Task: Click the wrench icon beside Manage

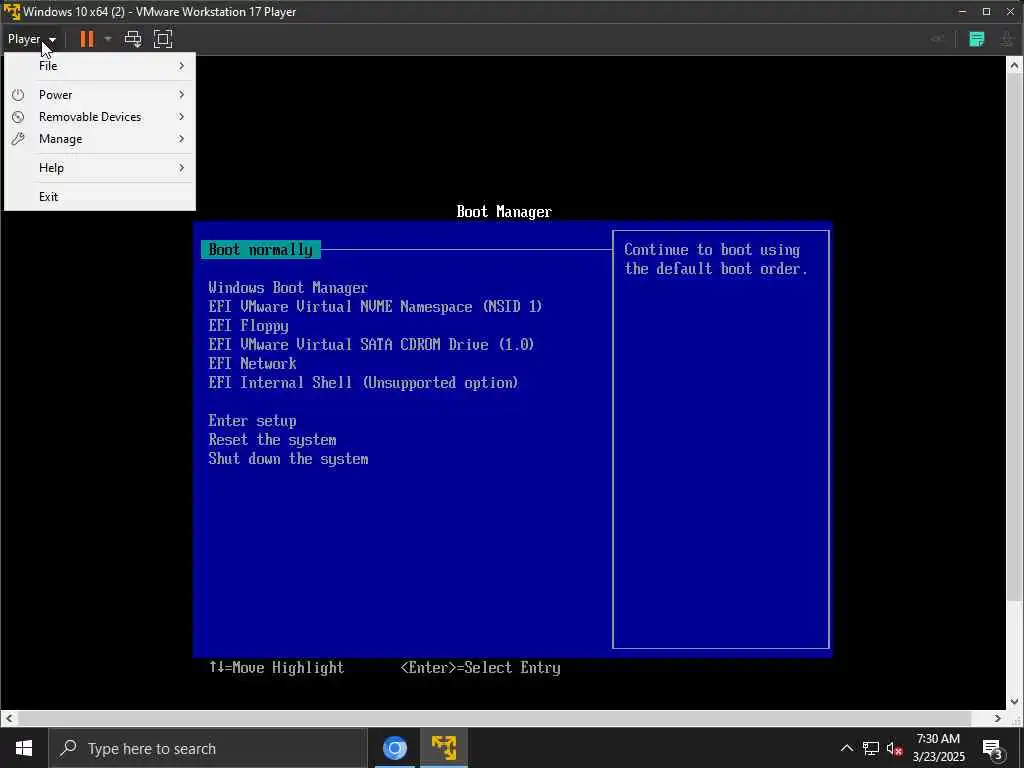Action: pos(18,139)
